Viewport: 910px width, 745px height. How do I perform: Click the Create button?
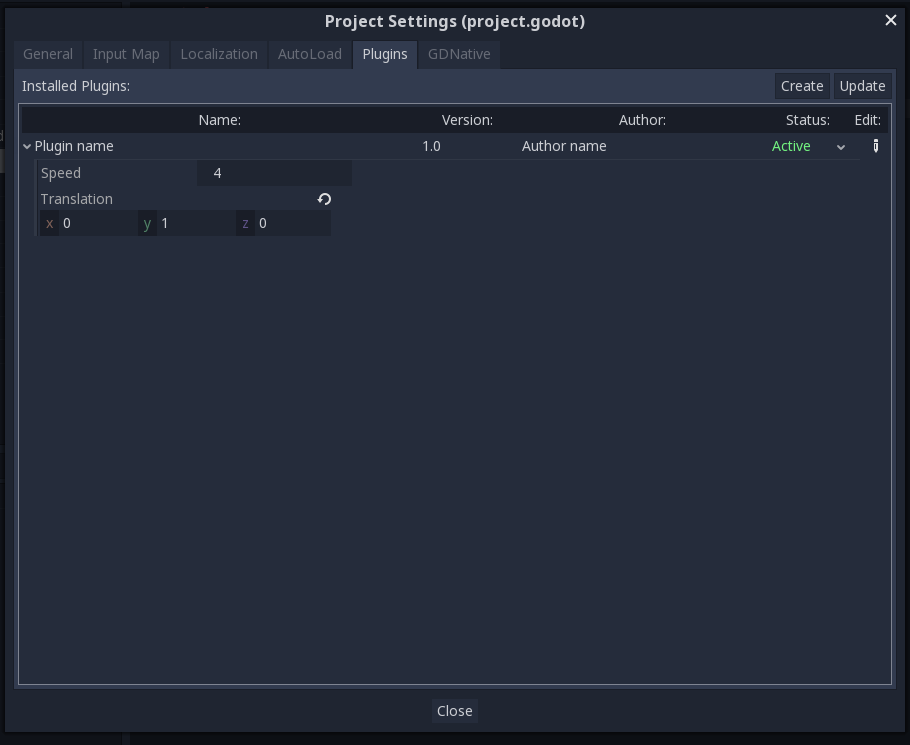tap(801, 86)
